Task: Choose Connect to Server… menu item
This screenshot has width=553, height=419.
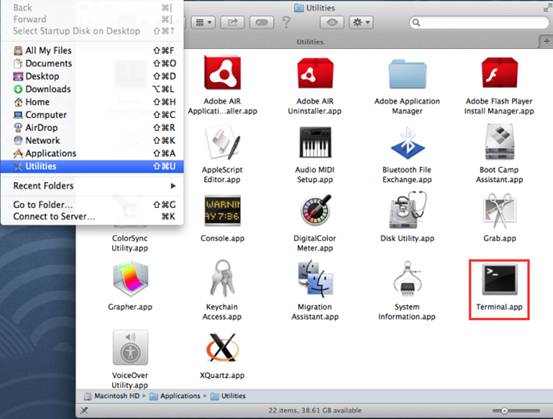Action: click(x=92, y=217)
